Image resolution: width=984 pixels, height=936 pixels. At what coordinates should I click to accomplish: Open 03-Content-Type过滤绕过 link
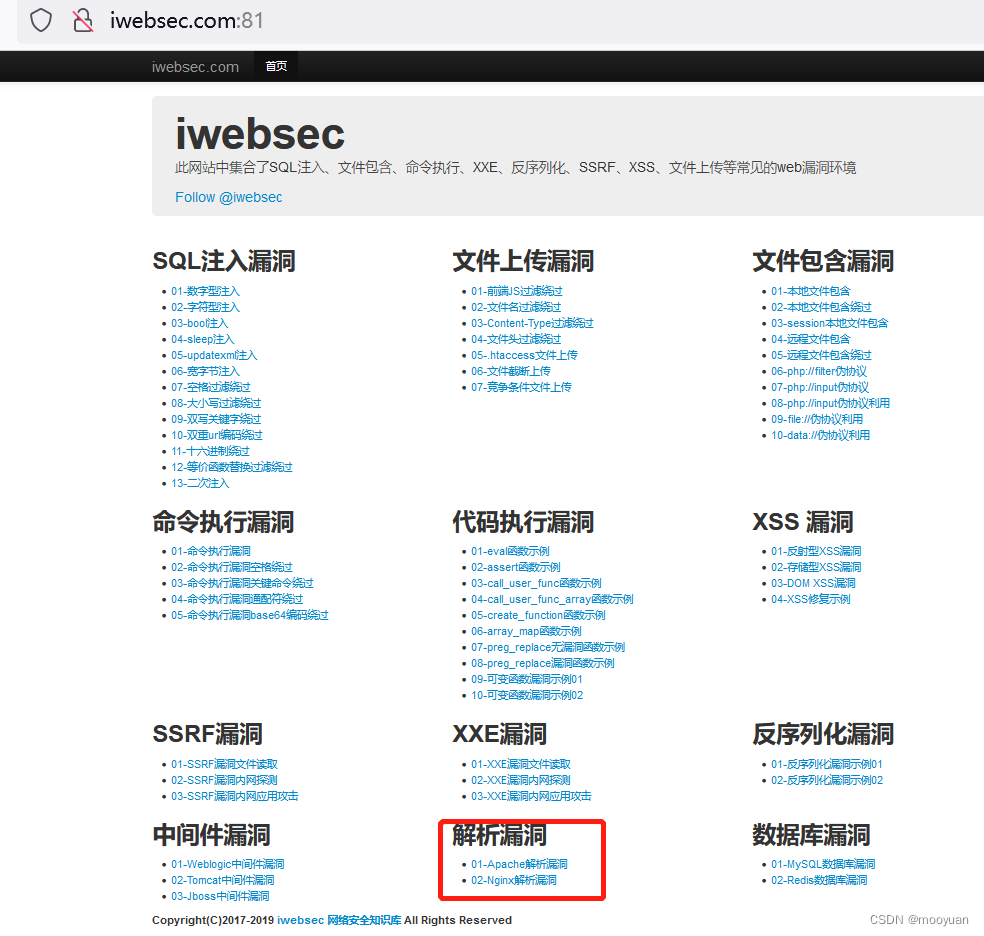coord(532,323)
